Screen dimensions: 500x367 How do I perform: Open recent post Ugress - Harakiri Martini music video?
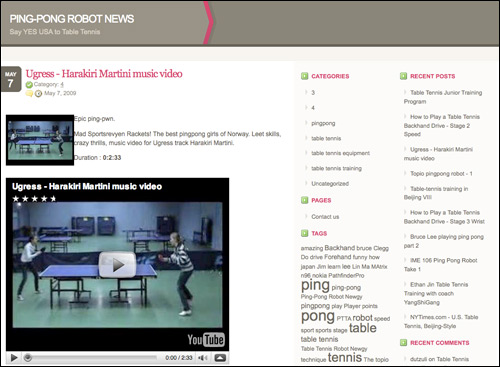(438, 154)
